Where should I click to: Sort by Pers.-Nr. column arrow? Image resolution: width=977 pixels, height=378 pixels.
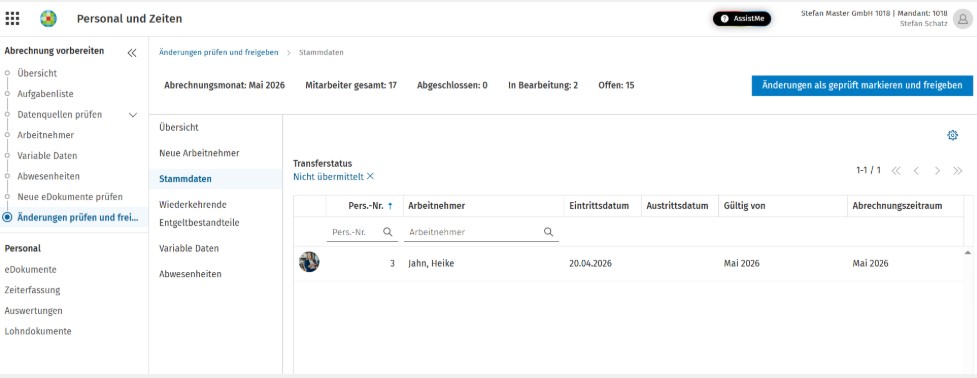click(390, 206)
